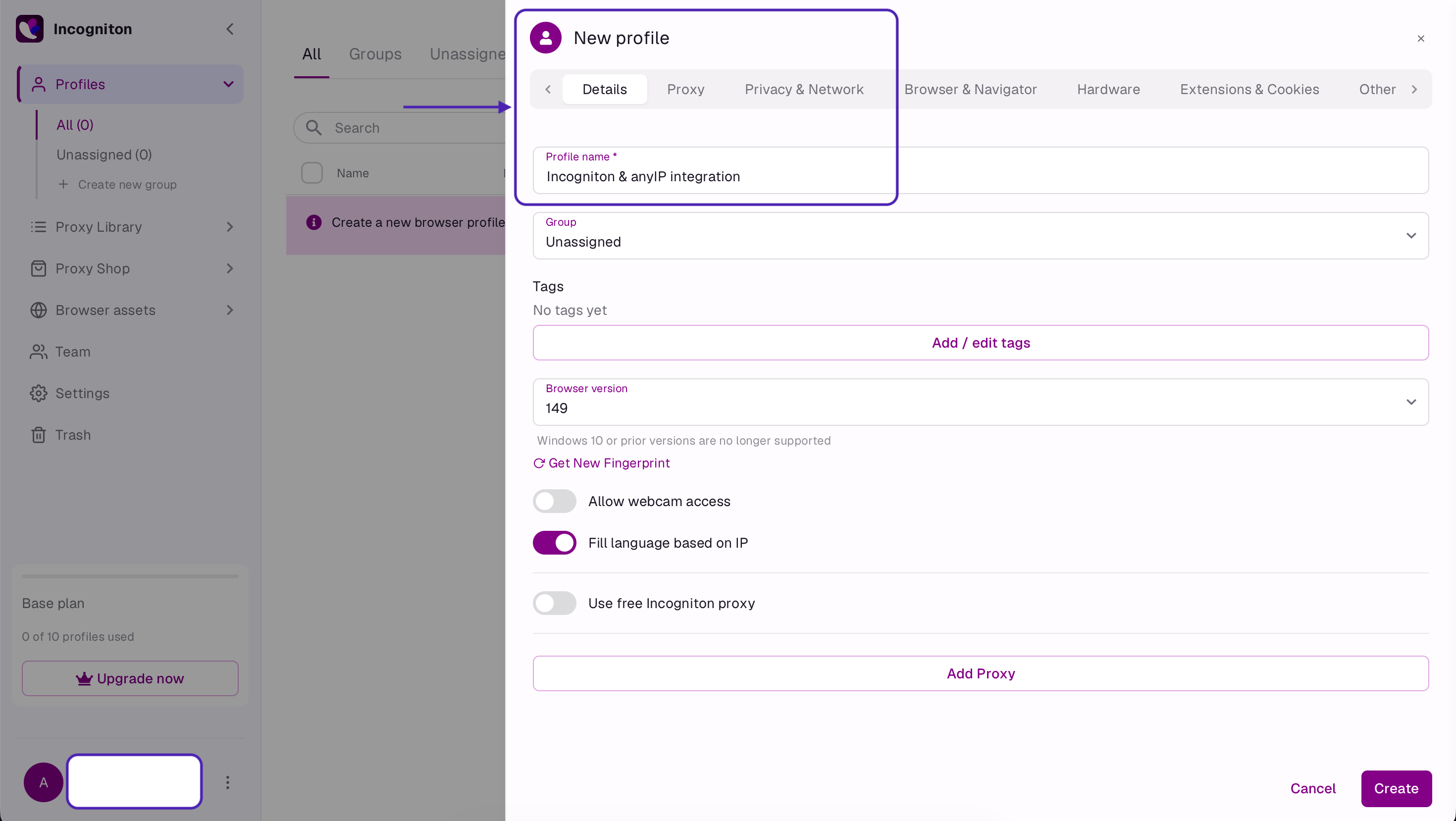1456x821 pixels.
Task: Open the Privacy & Network tab
Action: (x=804, y=89)
